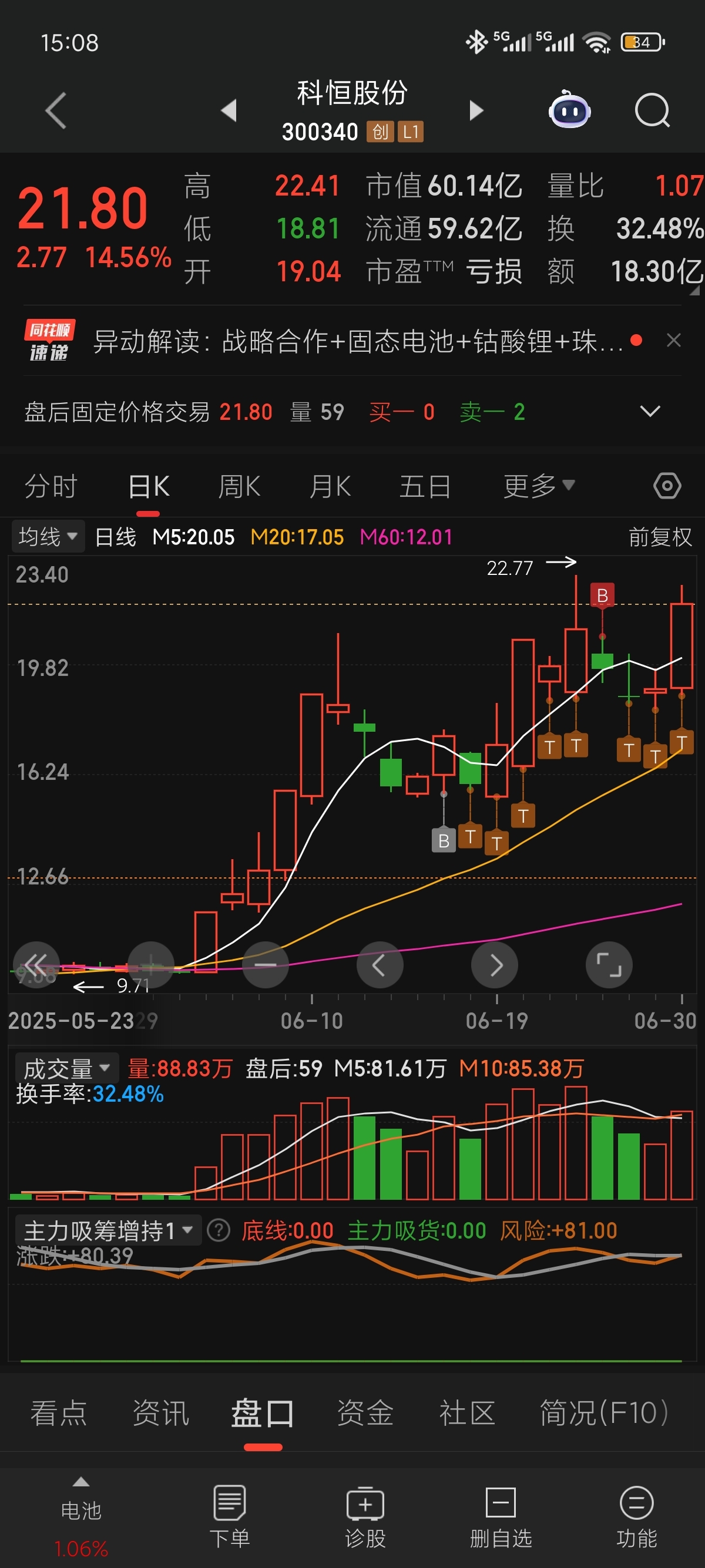
Task: Tap the red B marker near 22.77
Action: [x=602, y=595]
